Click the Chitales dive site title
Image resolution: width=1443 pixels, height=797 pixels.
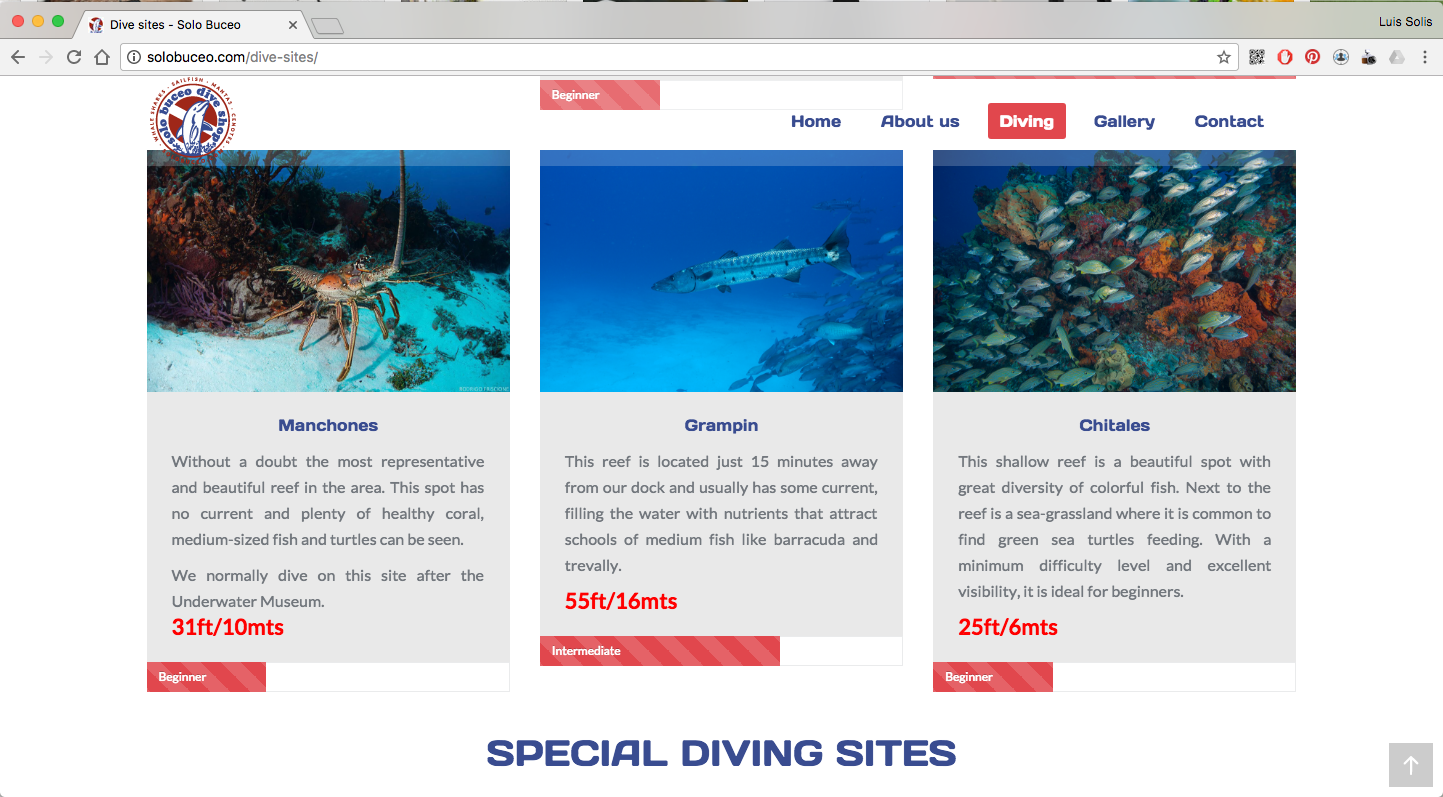point(1114,425)
